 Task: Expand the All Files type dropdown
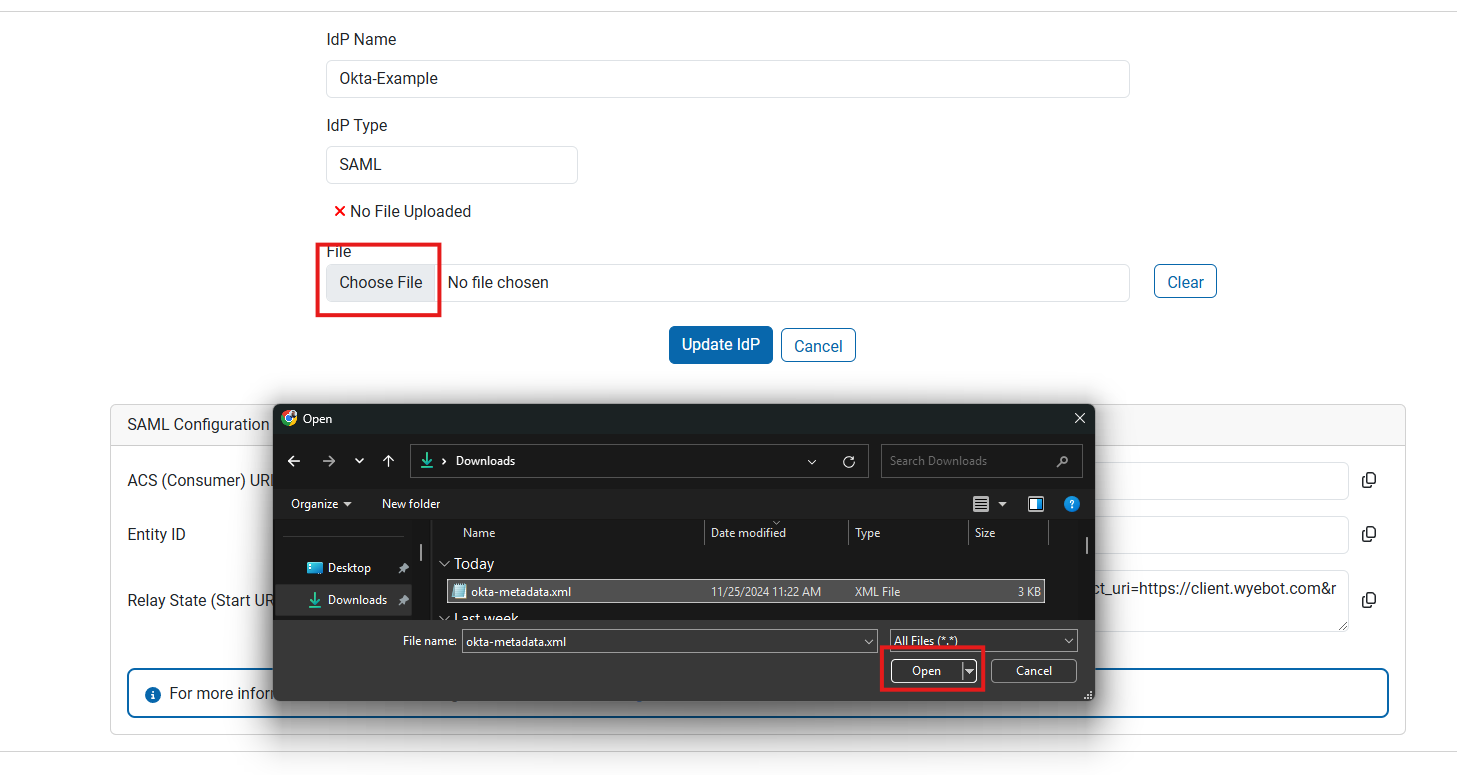pyautogui.click(x=1069, y=641)
